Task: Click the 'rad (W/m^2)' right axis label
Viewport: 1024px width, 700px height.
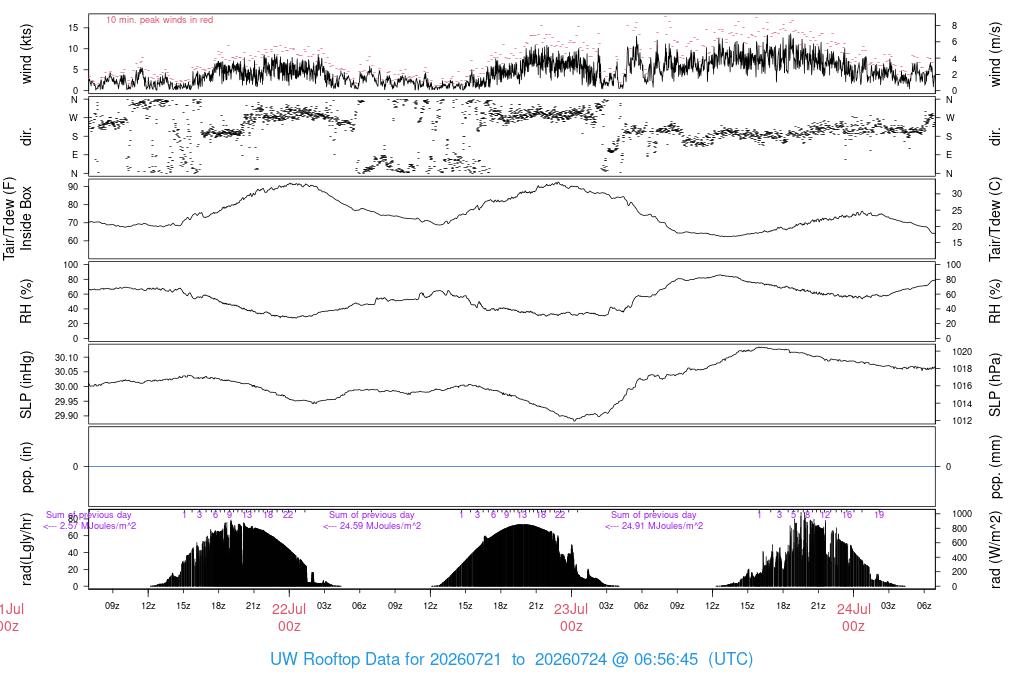Action: 995,549
